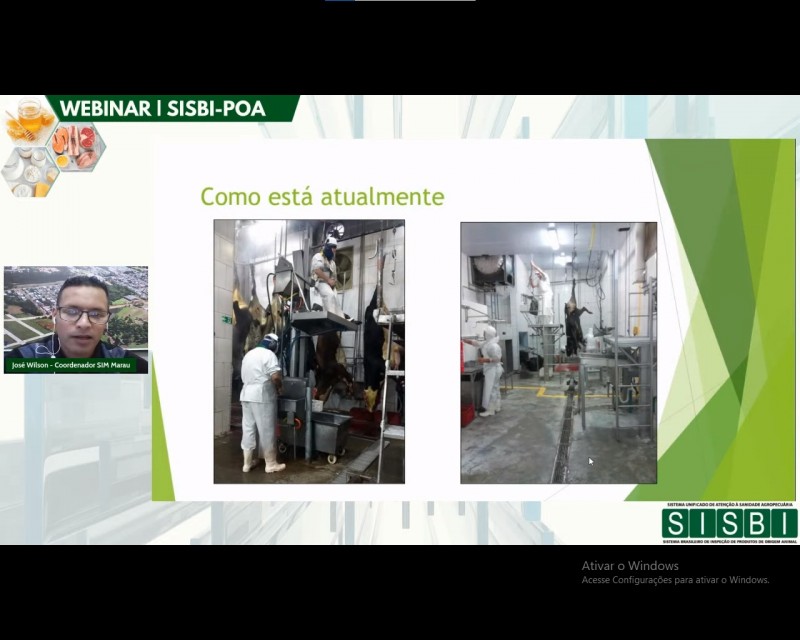The width and height of the screenshot is (800, 640).
Task: Select the WEBINAR | SISBI-POA banner
Action: pos(171,108)
